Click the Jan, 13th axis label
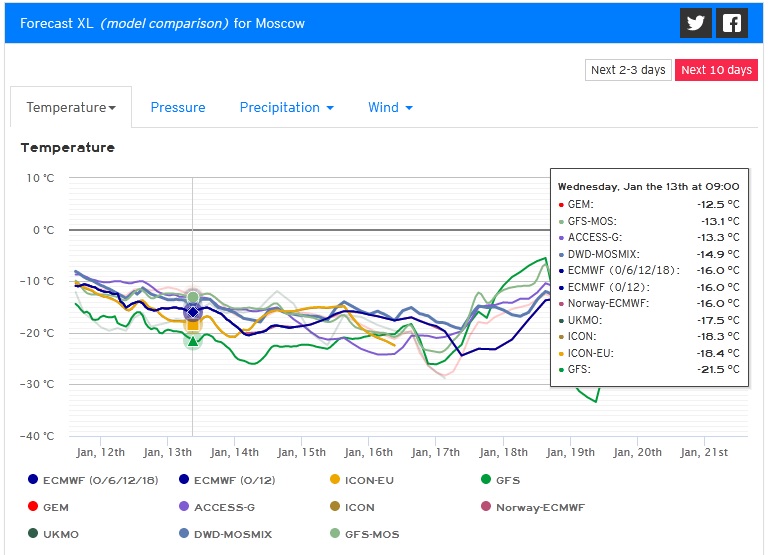769x555 pixels. point(167,452)
